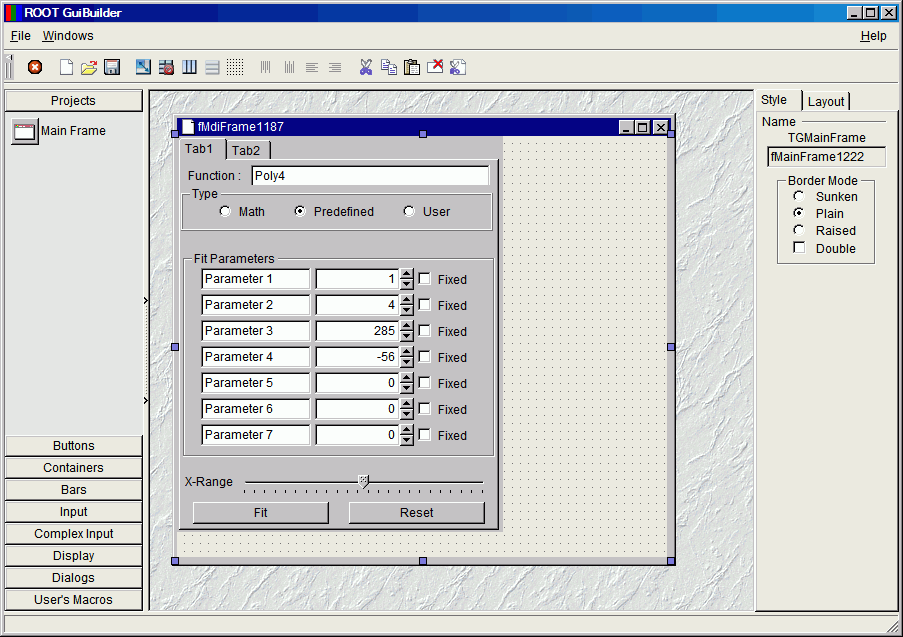Check the Fixed box for Parameter 1

coord(425,279)
